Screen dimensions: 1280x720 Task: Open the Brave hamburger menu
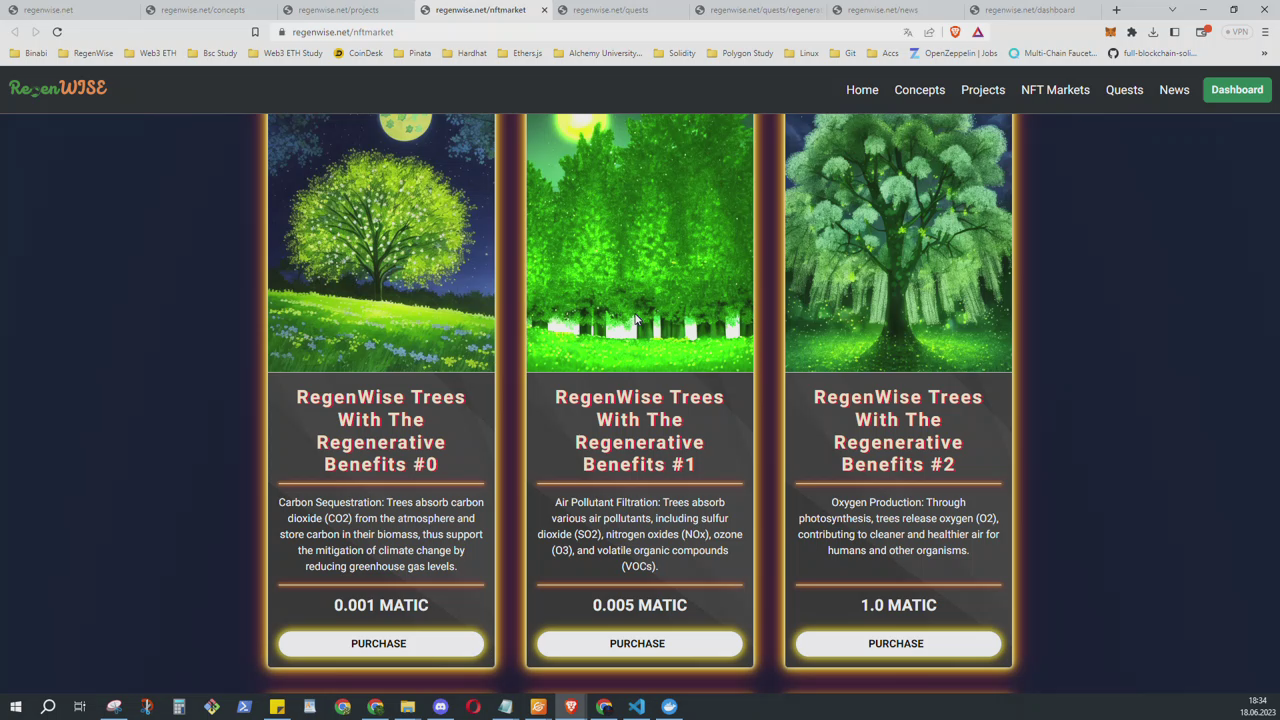point(1265,32)
